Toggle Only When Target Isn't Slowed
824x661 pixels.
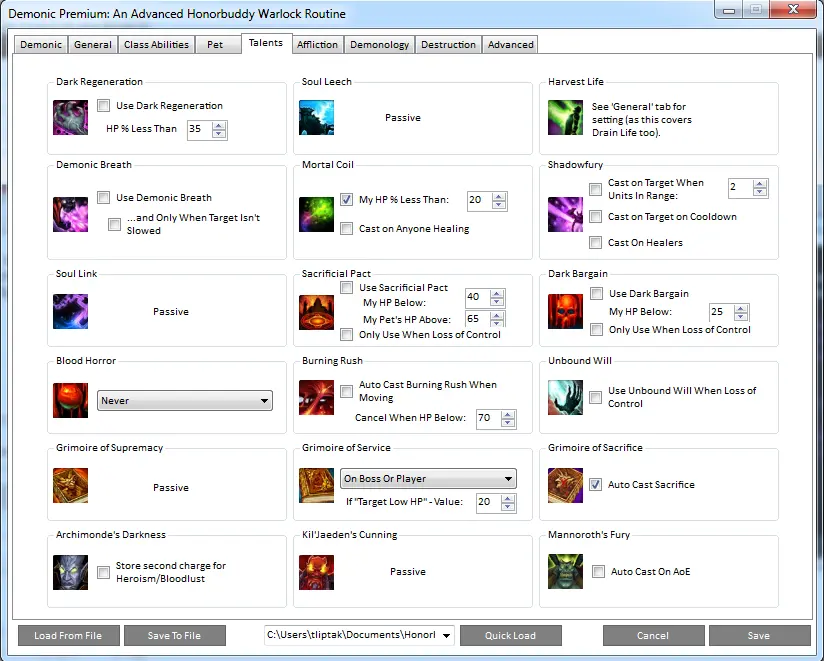click(114, 224)
